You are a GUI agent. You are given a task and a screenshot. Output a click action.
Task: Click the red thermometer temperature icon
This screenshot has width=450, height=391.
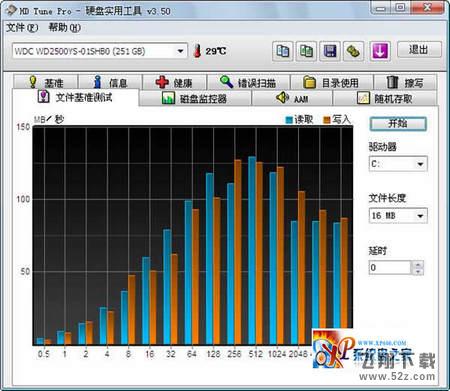(x=197, y=51)
